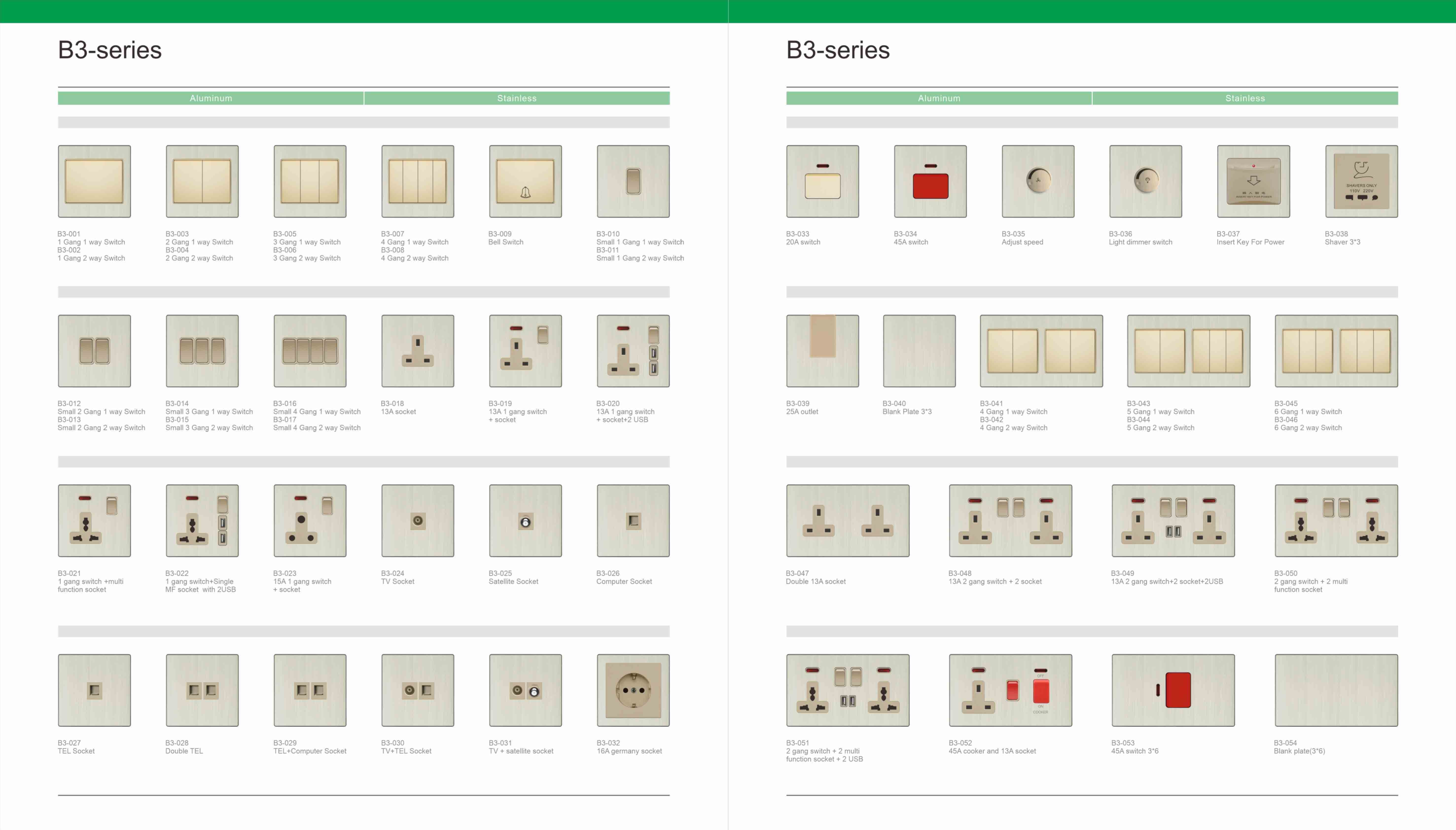Click the B3-020 socket with 2 USB image
This screenshot has width=1456, height=830.
tap(633, 351)
